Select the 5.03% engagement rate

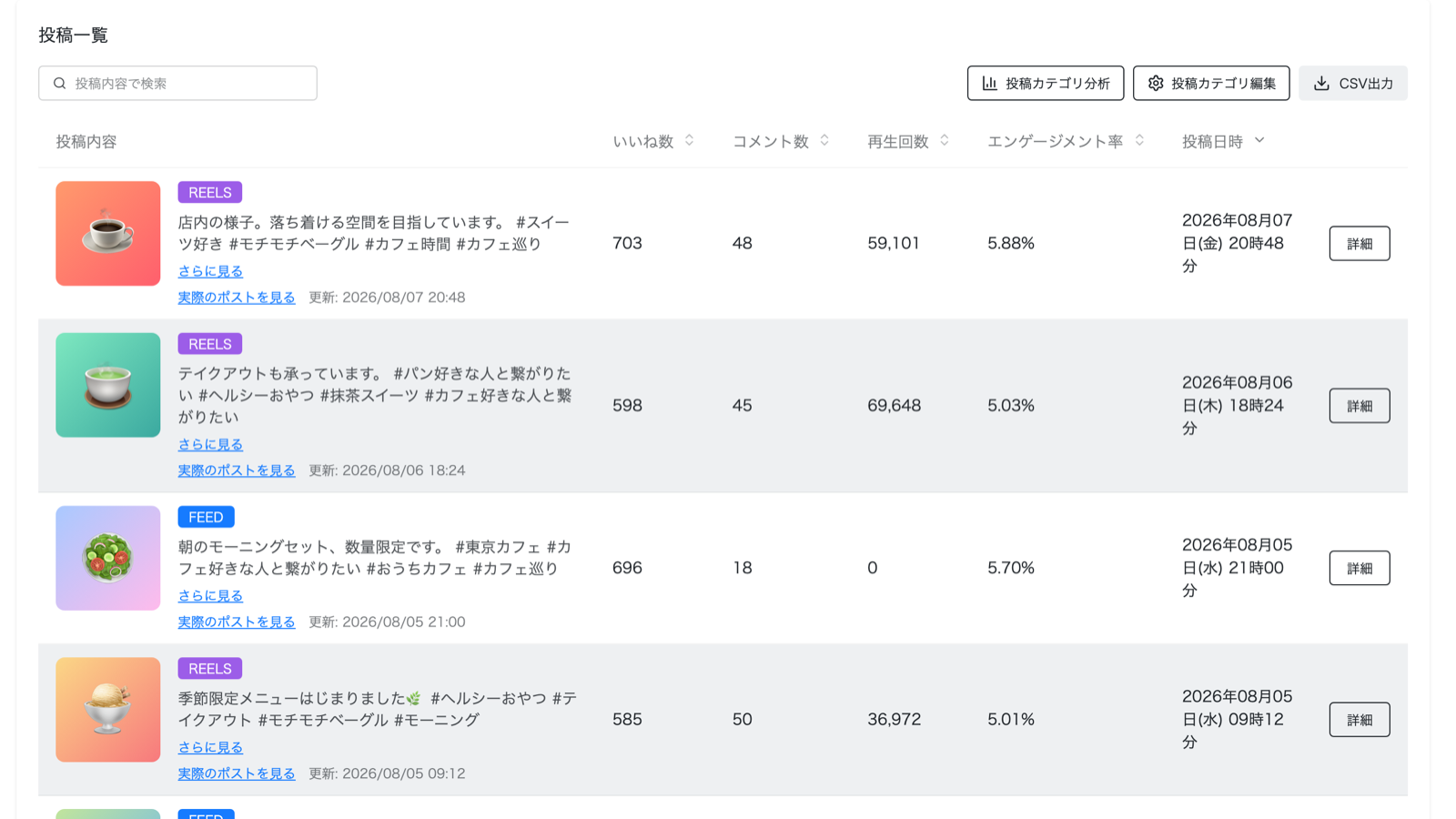[x=1011, y=406]
